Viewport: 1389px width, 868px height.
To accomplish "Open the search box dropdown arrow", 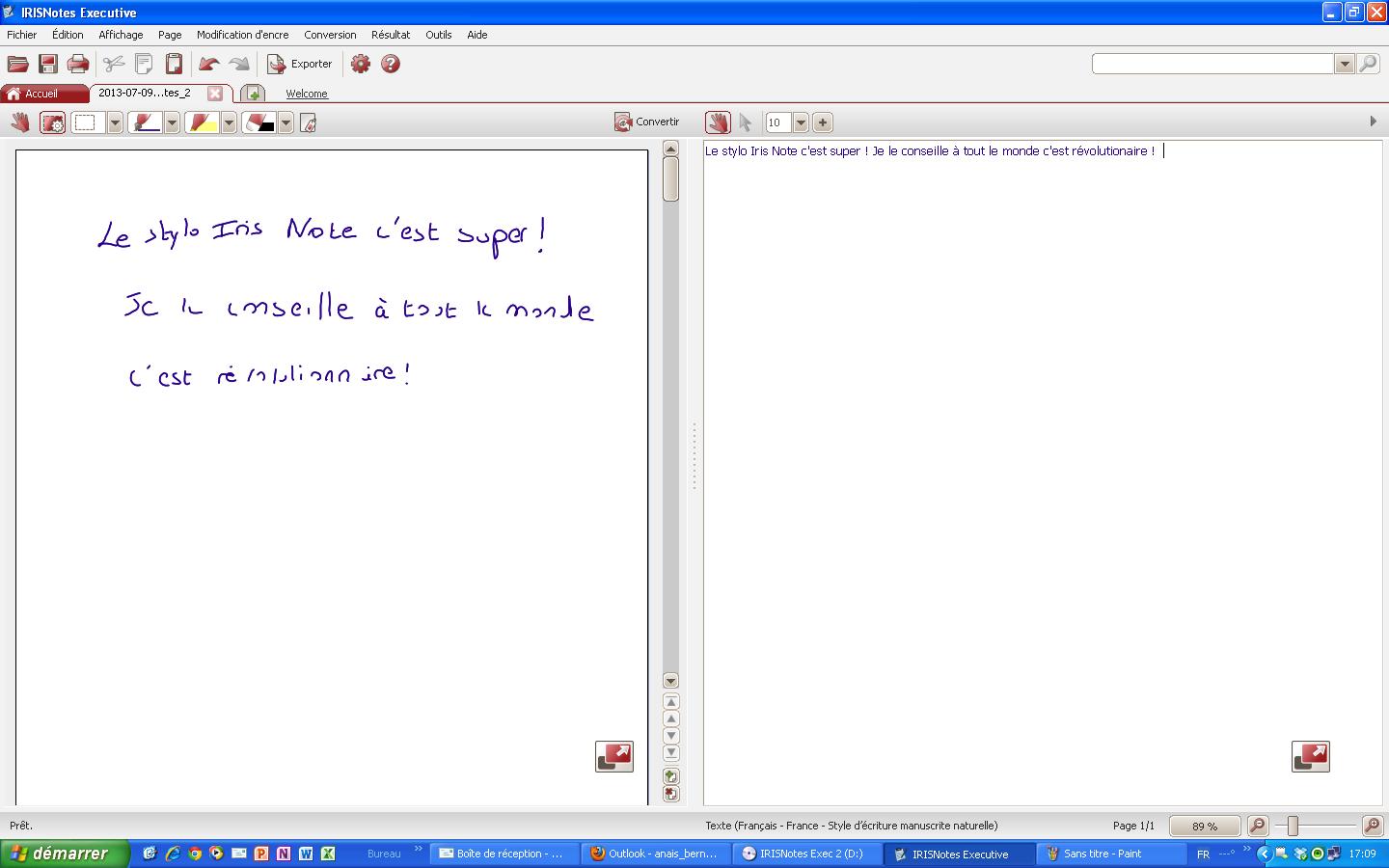I will pyautogui.click(x=1345, y=64).
